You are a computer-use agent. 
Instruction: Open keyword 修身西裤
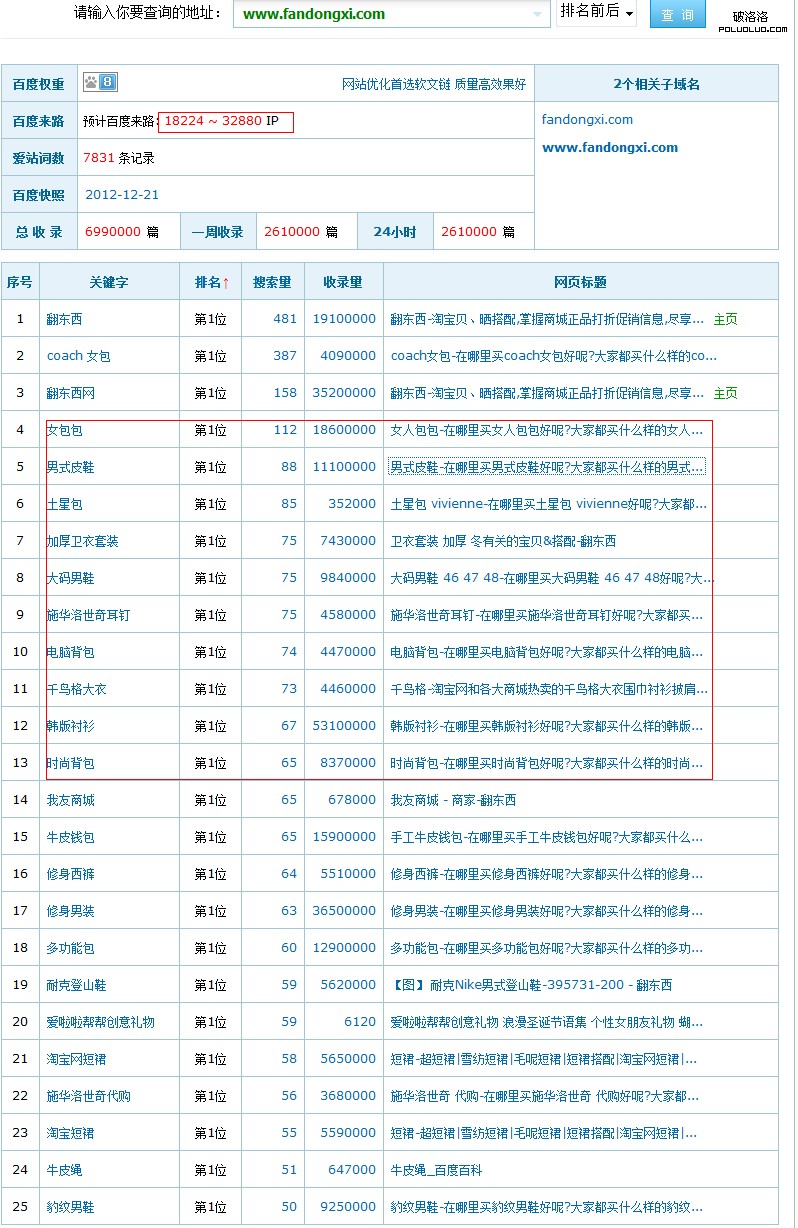(x=70, y=874)
